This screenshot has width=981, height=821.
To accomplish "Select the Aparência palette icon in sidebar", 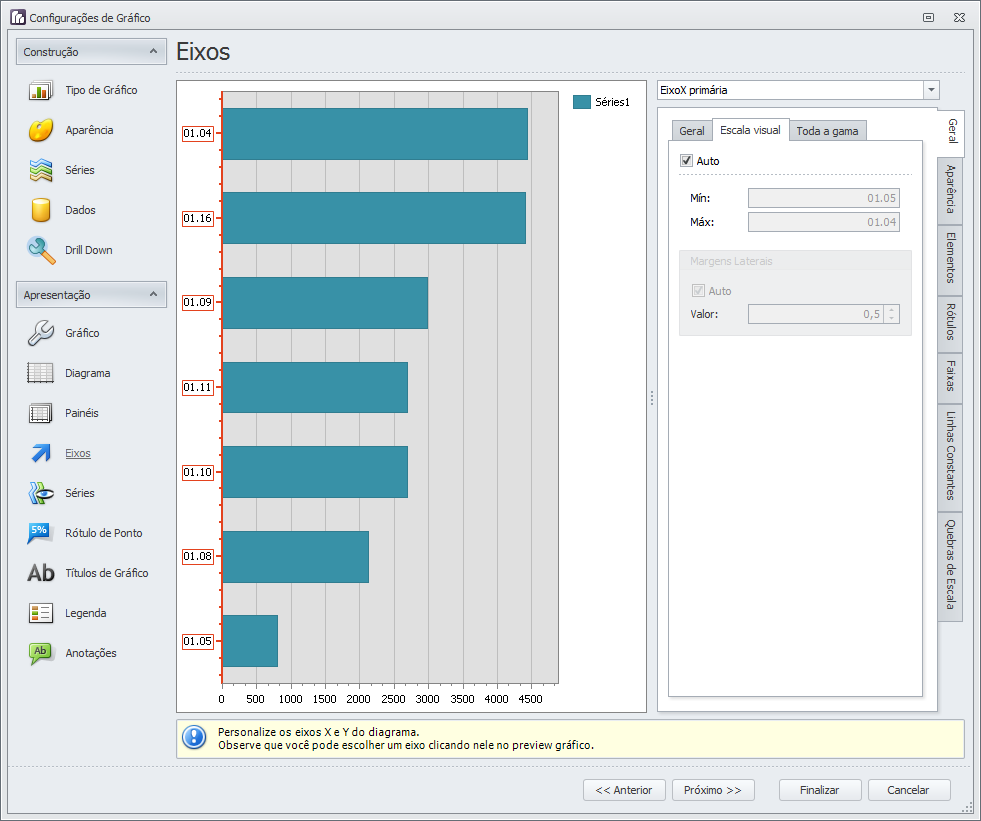I will [x=41, y=130].
